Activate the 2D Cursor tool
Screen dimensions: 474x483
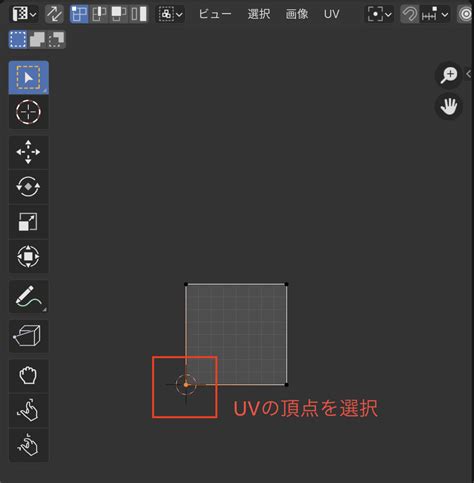click(x=28, y=112)
